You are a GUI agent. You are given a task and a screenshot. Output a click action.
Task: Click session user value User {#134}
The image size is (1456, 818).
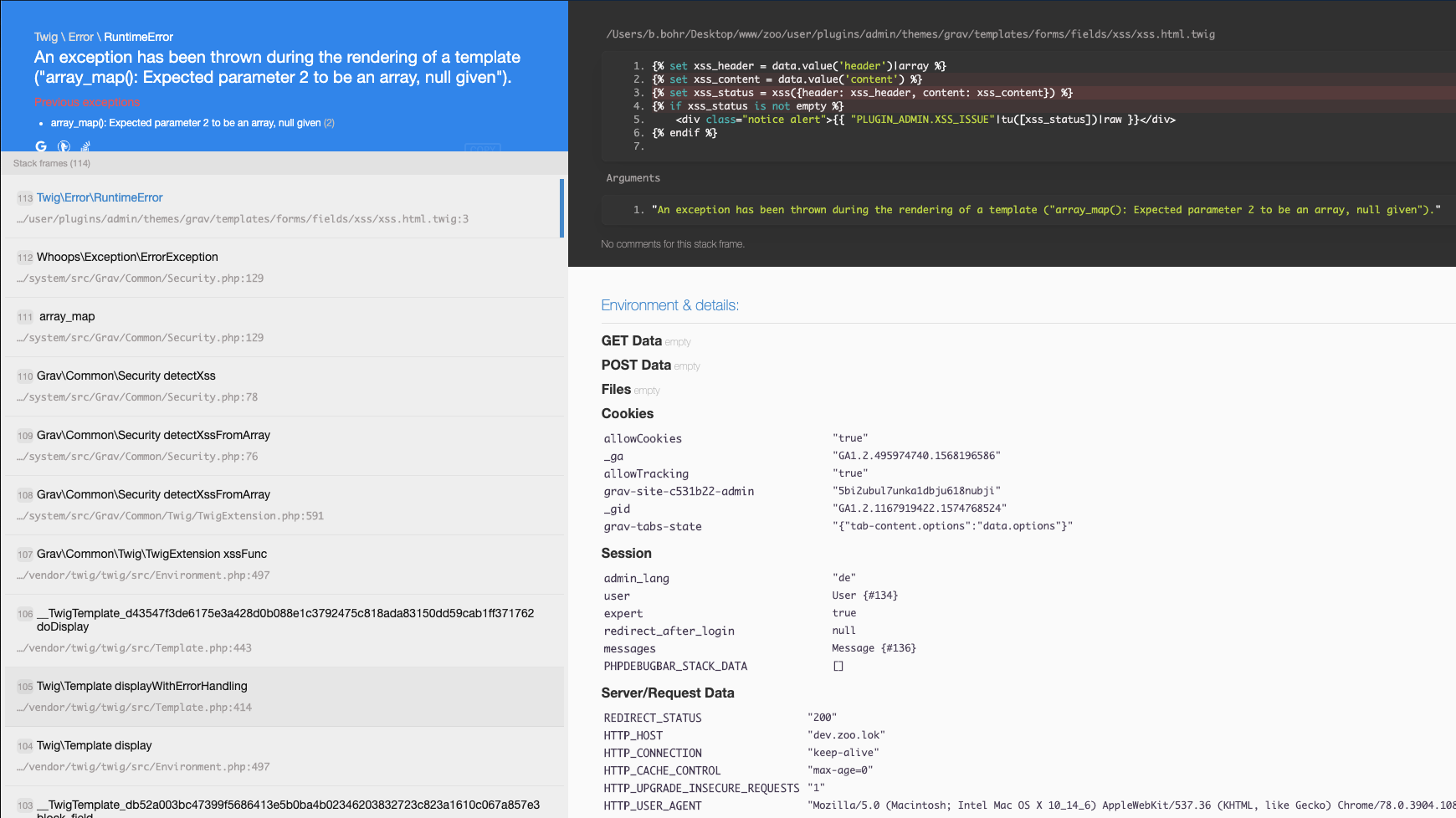(x=864, y=596)
